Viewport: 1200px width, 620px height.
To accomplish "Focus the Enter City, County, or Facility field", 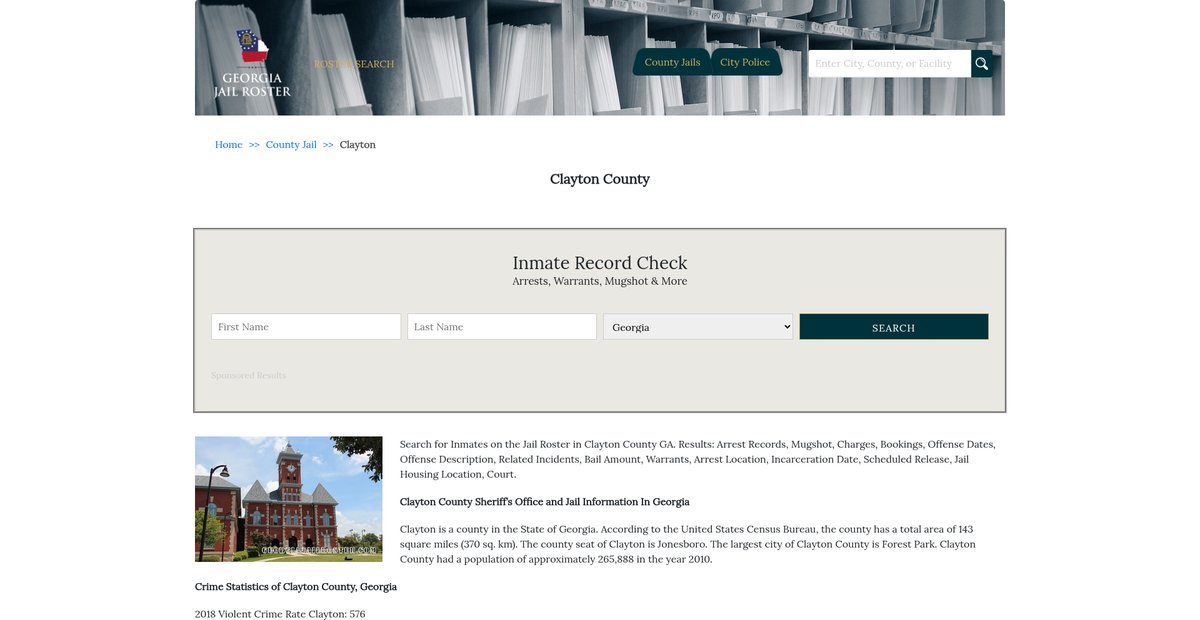I will click(889, 64).
